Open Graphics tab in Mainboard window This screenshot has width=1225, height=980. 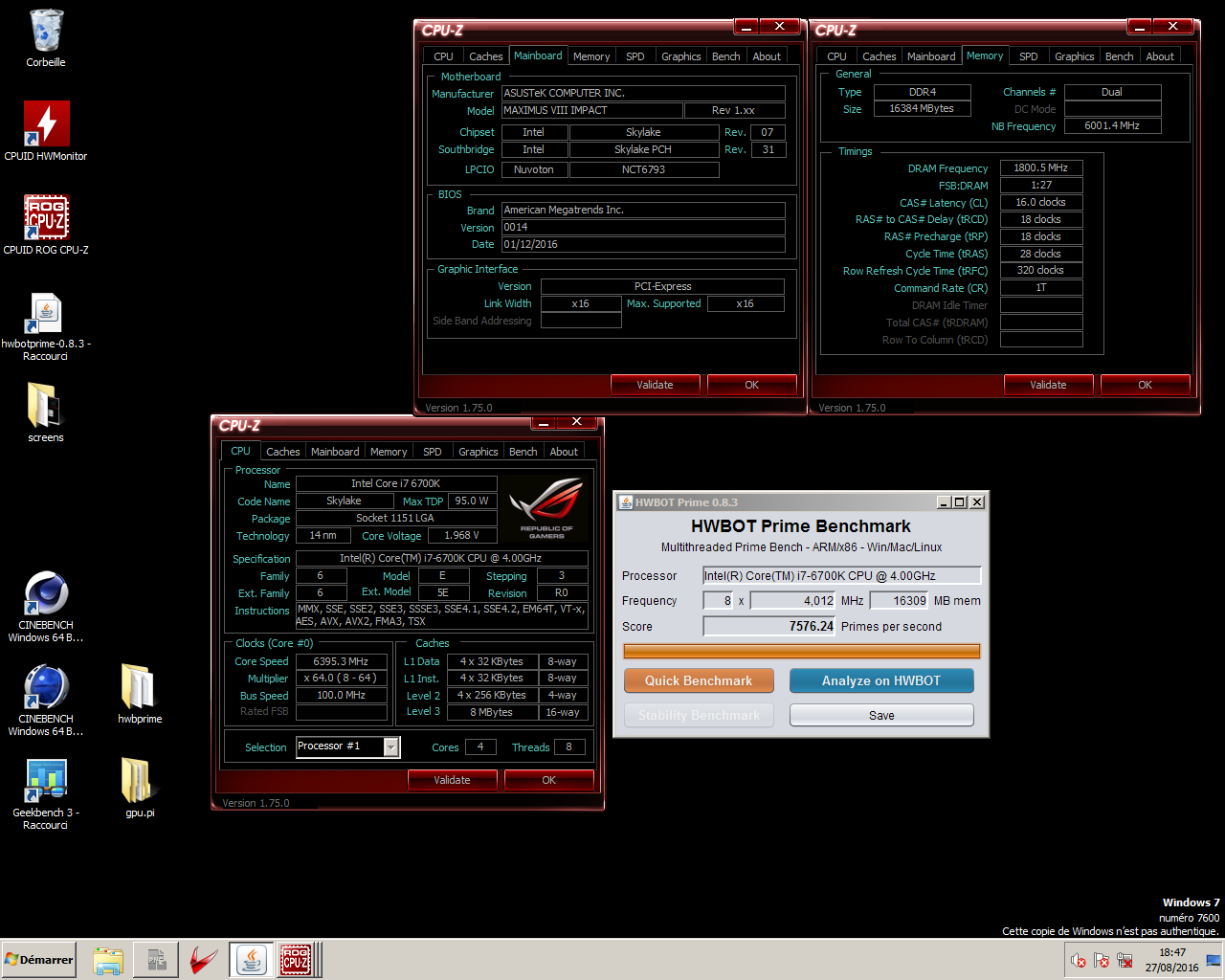[x=680, y=56]
